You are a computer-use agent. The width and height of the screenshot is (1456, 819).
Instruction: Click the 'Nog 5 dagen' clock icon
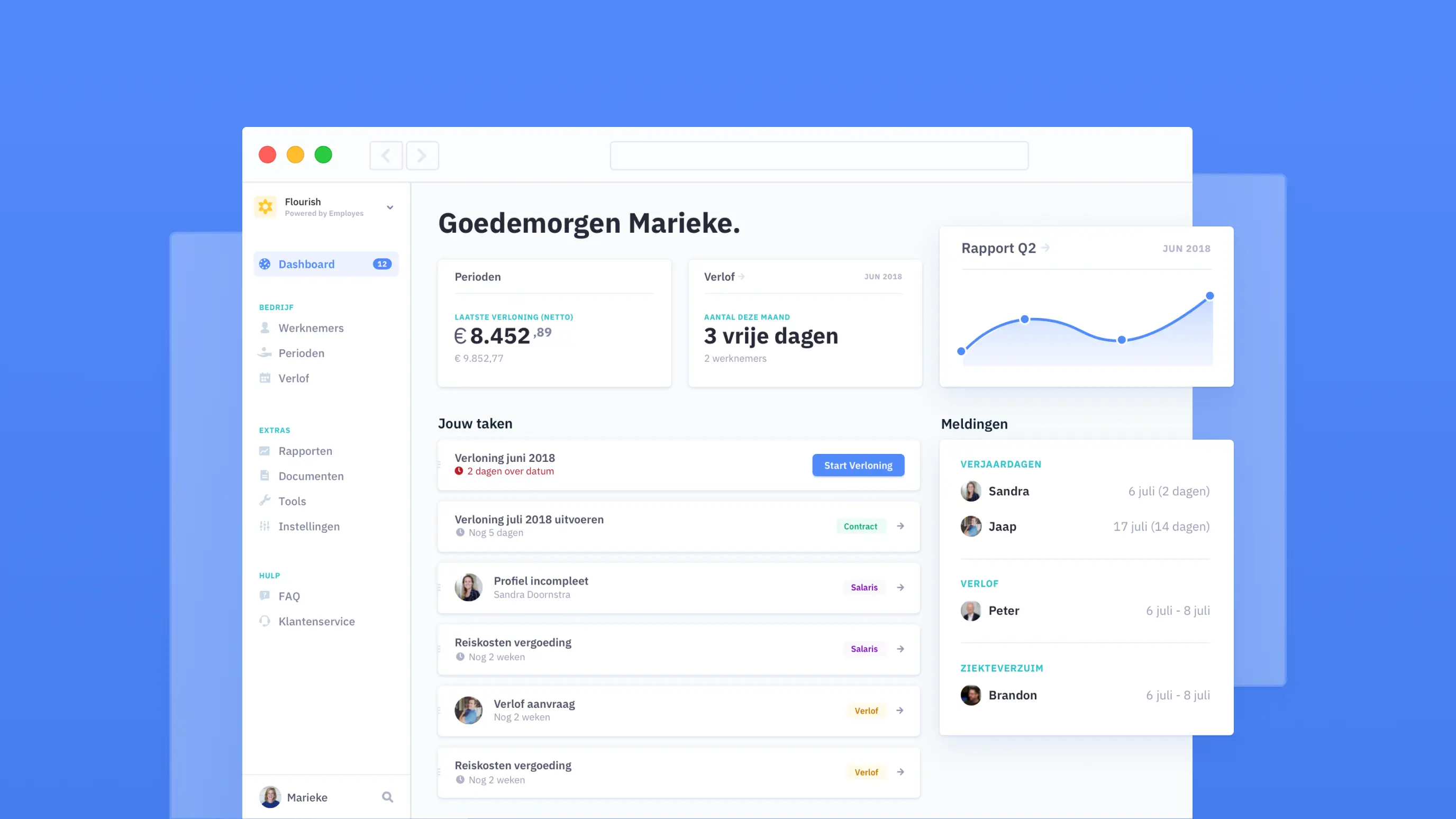coord(460,532)
